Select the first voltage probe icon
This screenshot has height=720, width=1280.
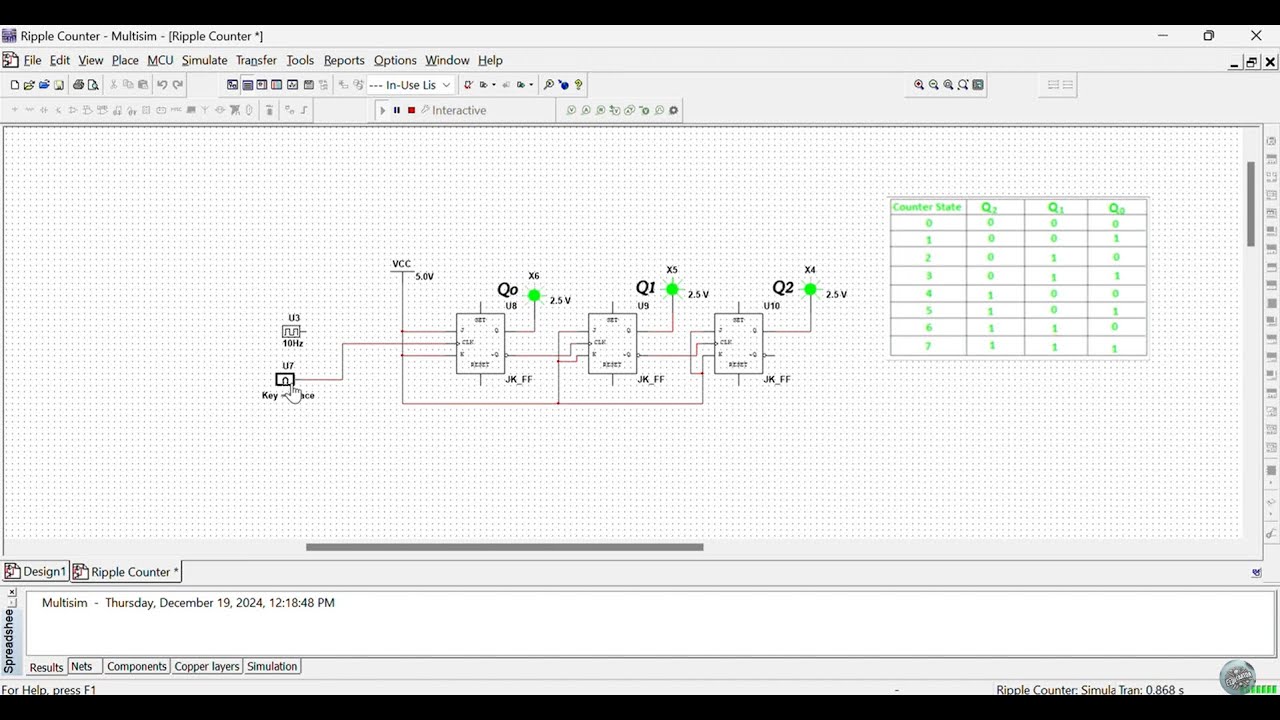(x=571, y=110)
